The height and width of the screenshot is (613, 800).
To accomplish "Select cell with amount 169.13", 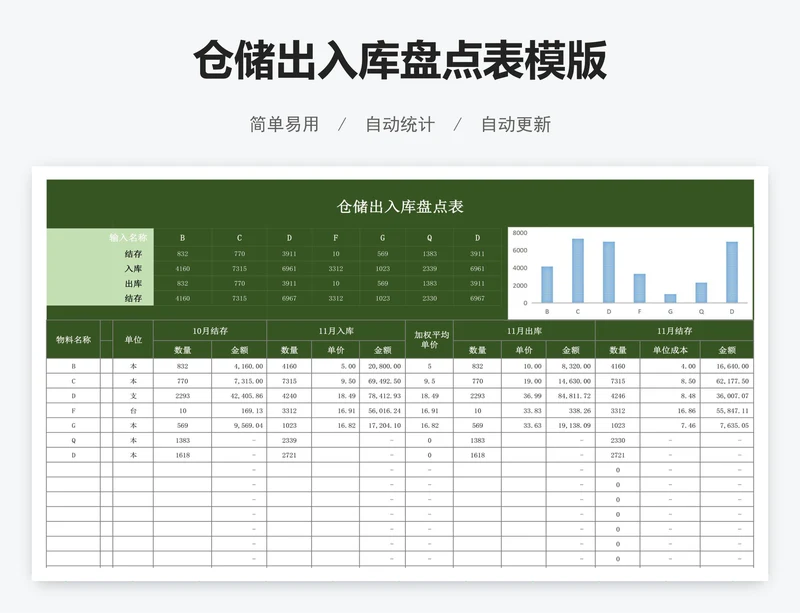I will [x=239, y=410].
